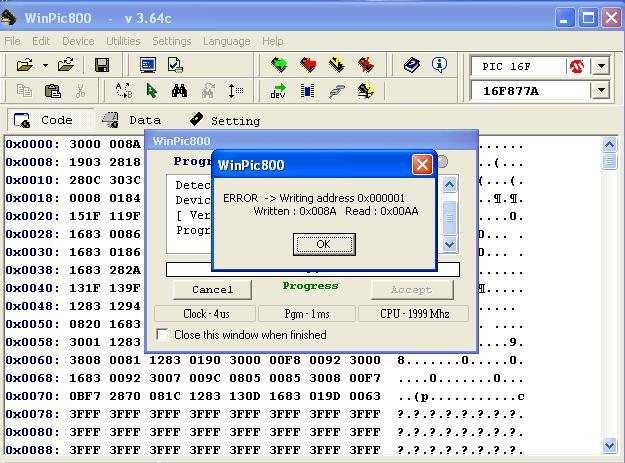
Task: Close the WinPic800 error dialog
Action: pyautogui.click(x=422, y=165)
